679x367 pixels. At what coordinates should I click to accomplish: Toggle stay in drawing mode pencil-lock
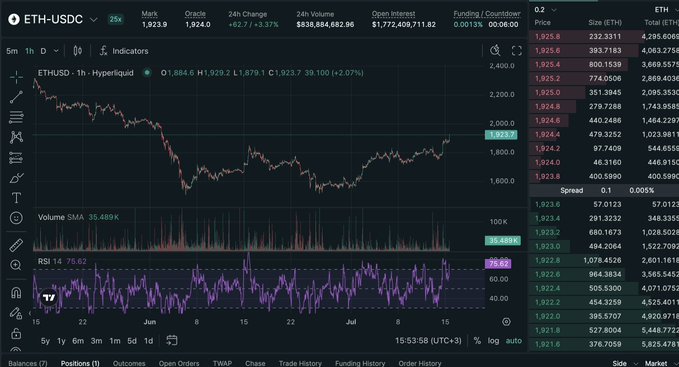[x=16, y=313]
